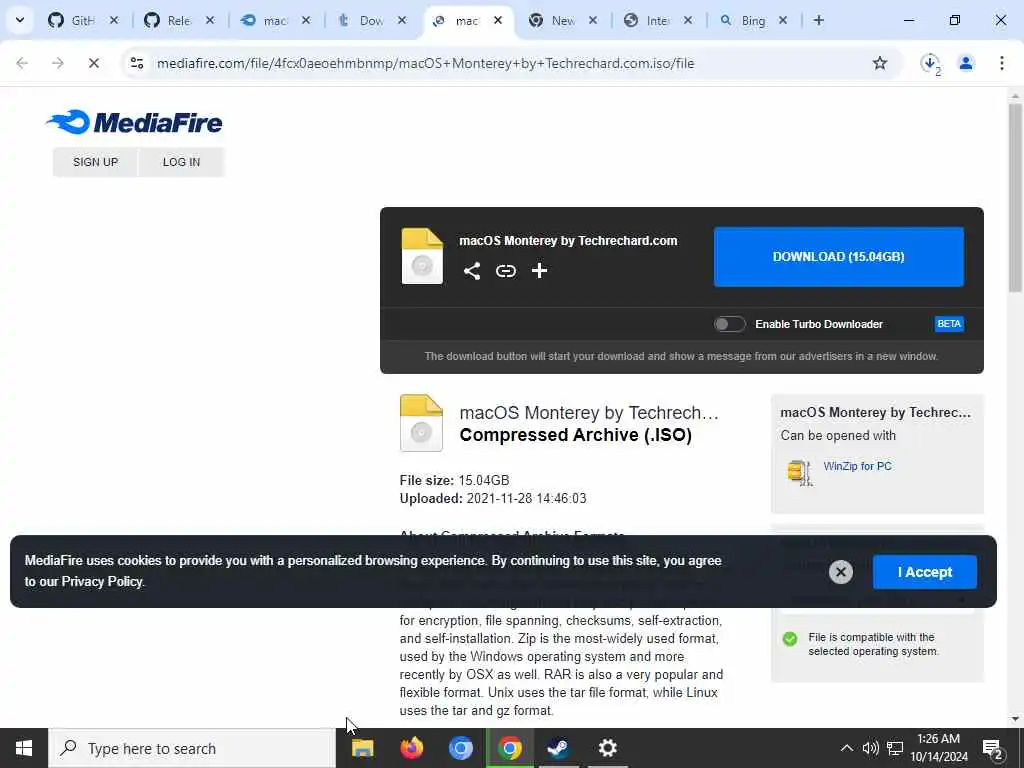The image size is (1024, 768).
Task: Launch Firefox from the taskbar
Action: pyautogui.click(x=411, y=748)
